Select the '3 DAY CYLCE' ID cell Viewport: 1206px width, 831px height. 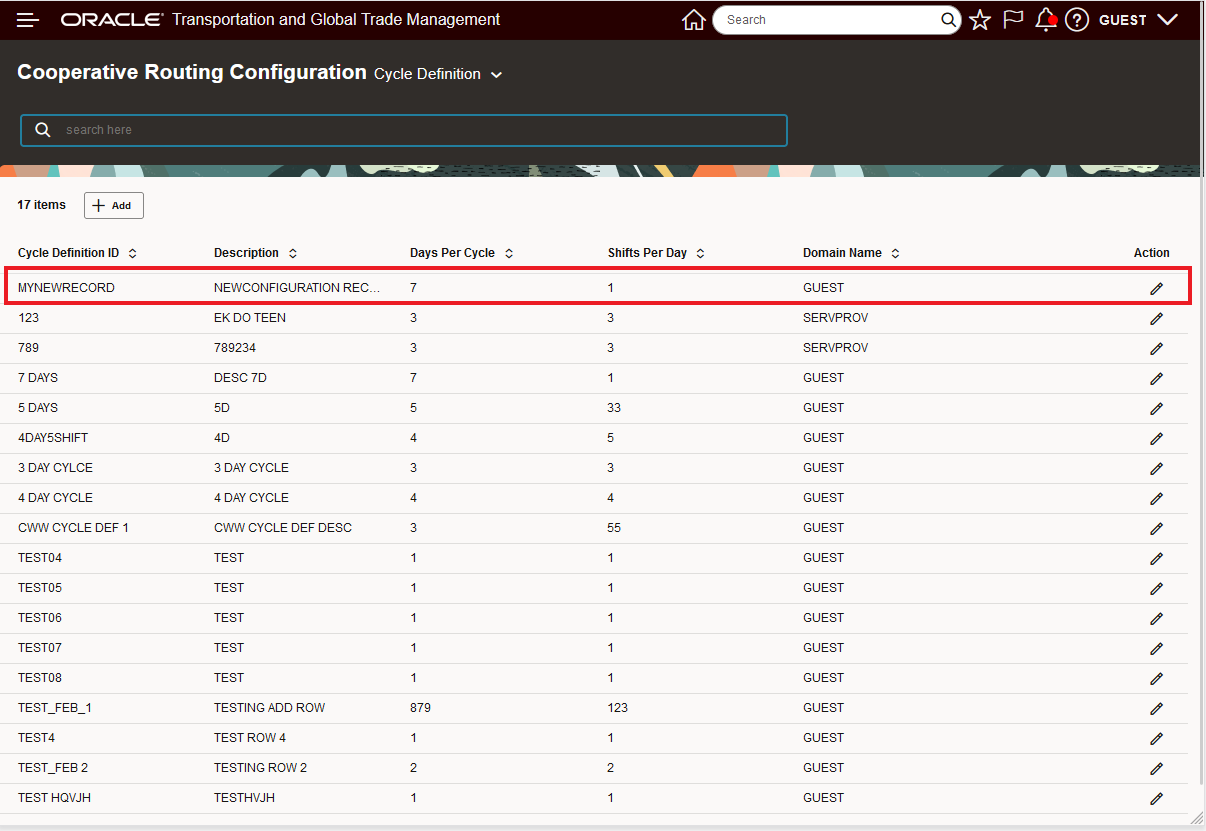click(x=55, y=468)
